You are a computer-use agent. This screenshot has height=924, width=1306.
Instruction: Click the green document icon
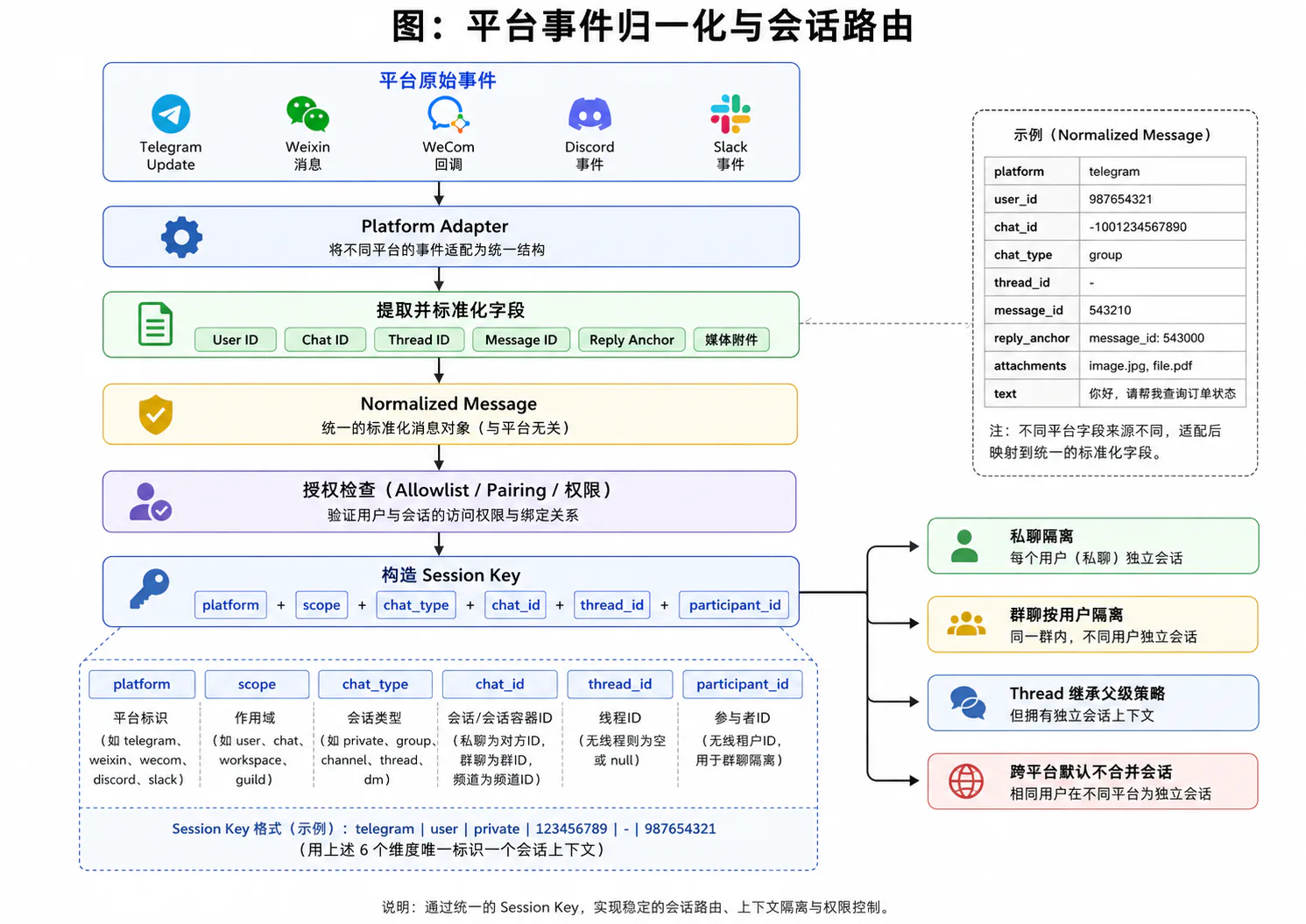[x=156, y=324]
